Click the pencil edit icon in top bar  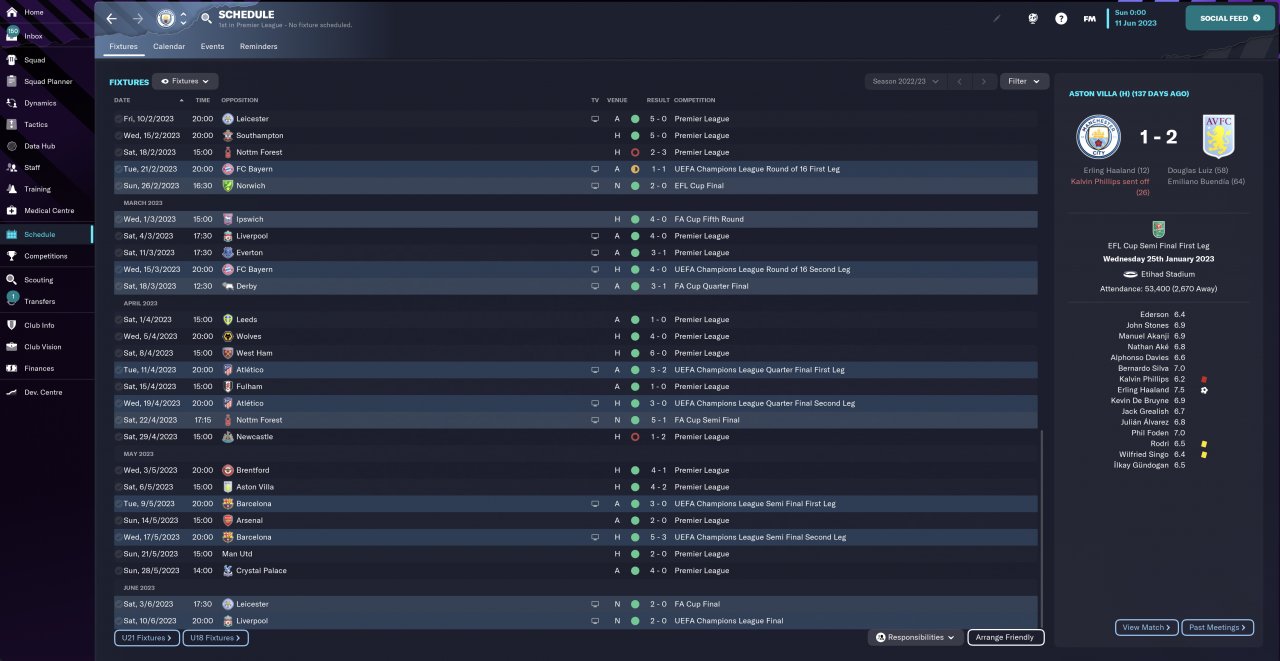(996, 18)
